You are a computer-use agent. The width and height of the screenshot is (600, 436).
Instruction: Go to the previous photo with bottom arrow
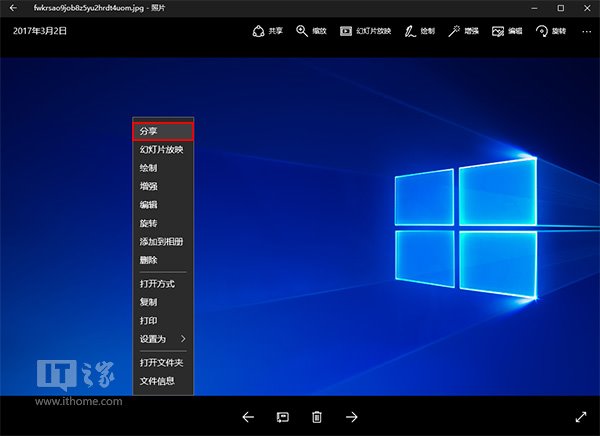248,417
